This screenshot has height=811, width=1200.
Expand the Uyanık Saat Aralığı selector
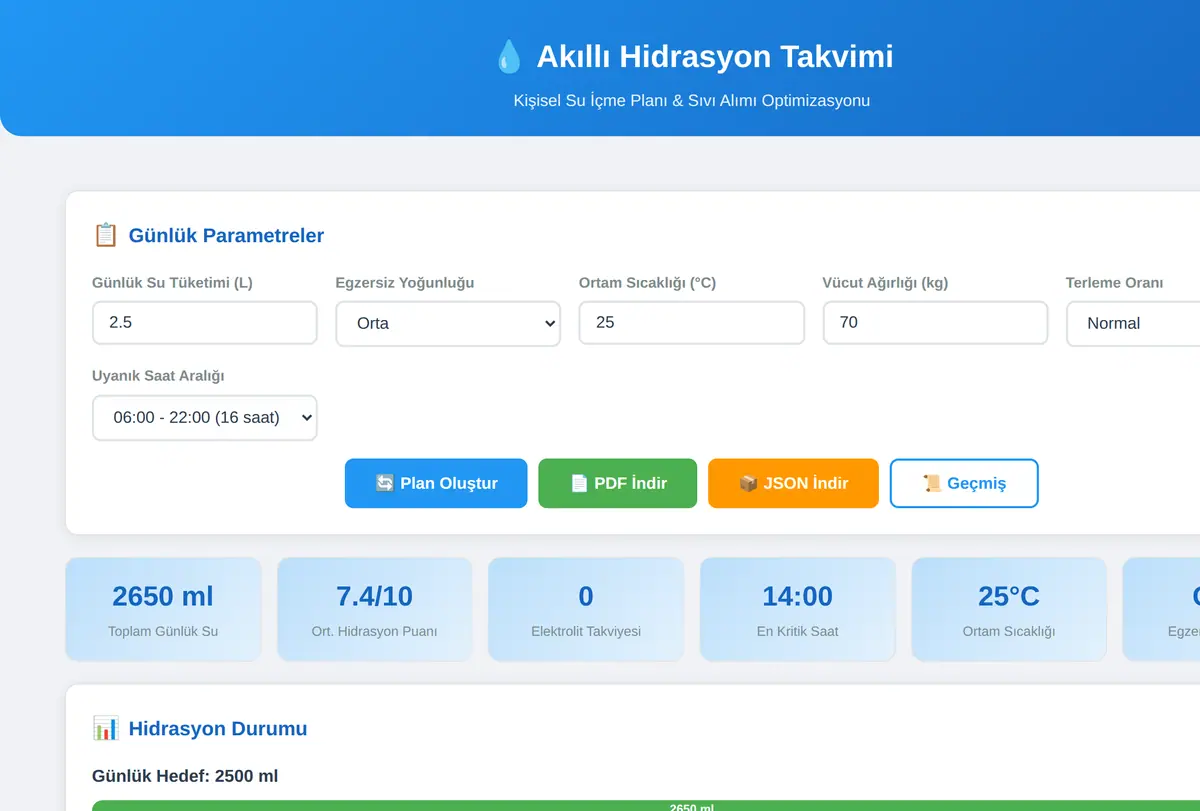[205, 418]
